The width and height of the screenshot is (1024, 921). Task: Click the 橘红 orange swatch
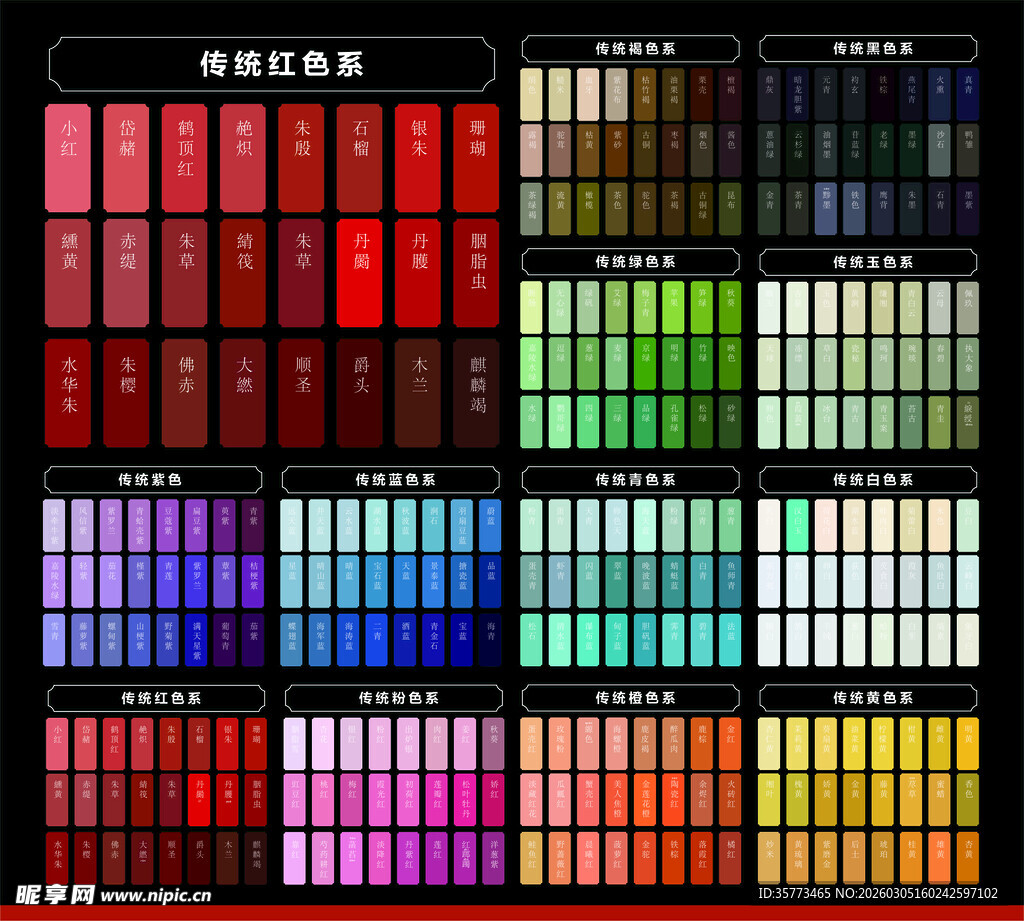click(x=730, y=856)
